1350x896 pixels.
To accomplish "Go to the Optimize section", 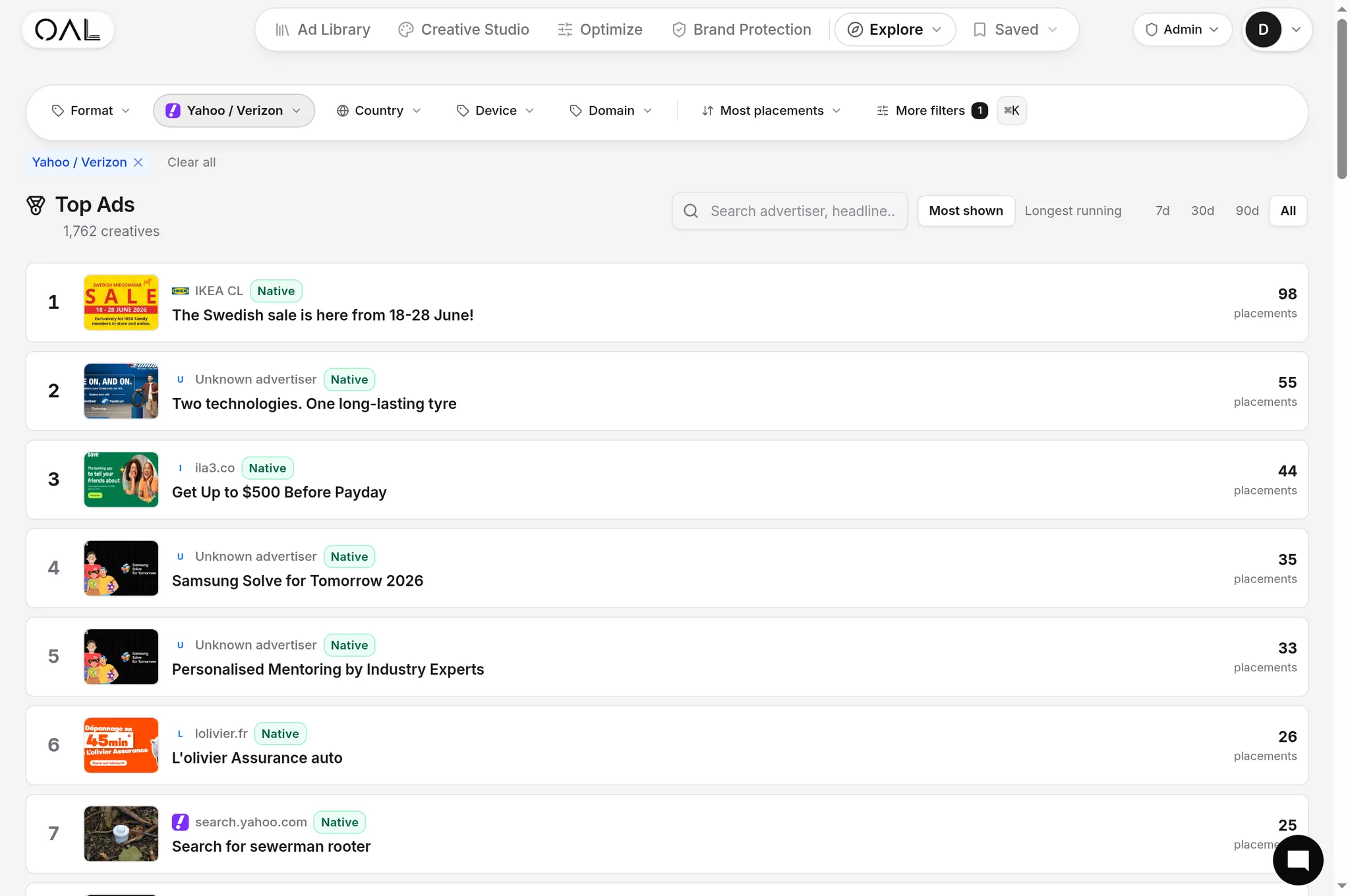I will 600,30.
